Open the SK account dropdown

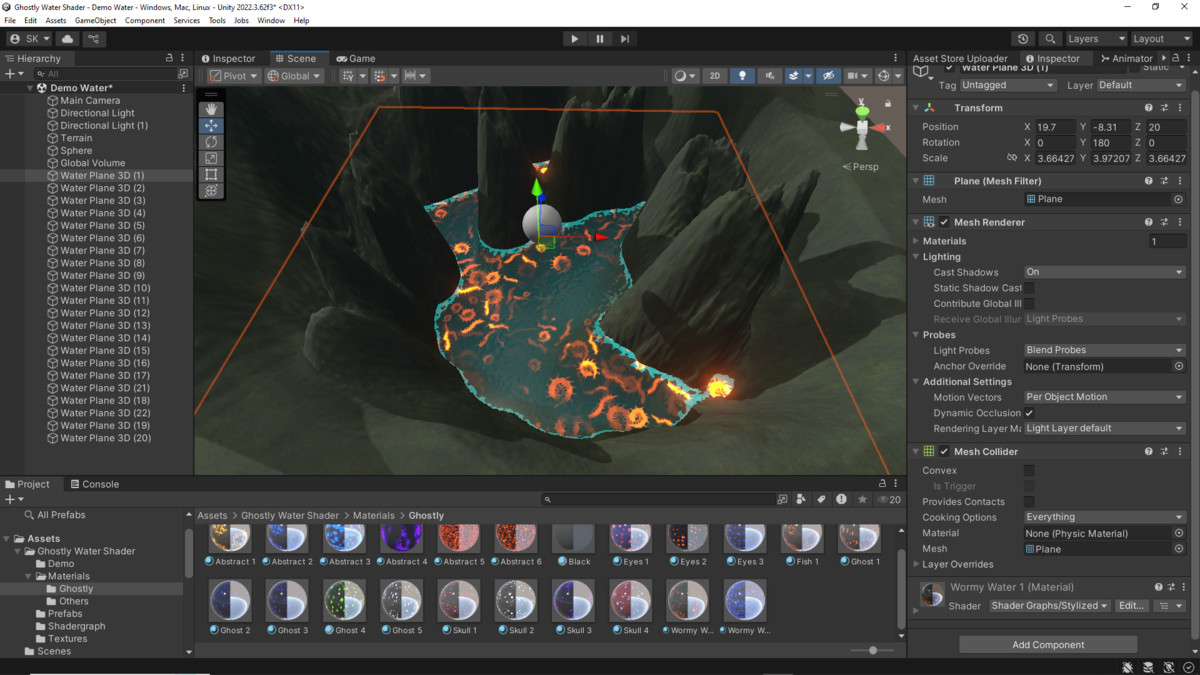pos(29,39)
